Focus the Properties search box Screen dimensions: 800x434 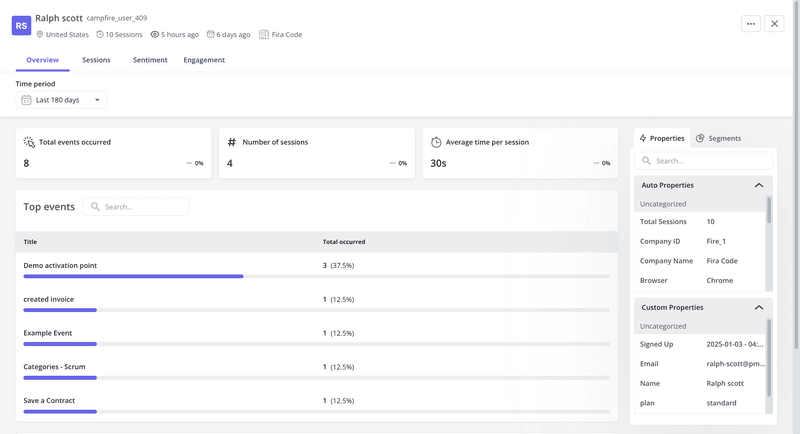[x=705, y=160]
